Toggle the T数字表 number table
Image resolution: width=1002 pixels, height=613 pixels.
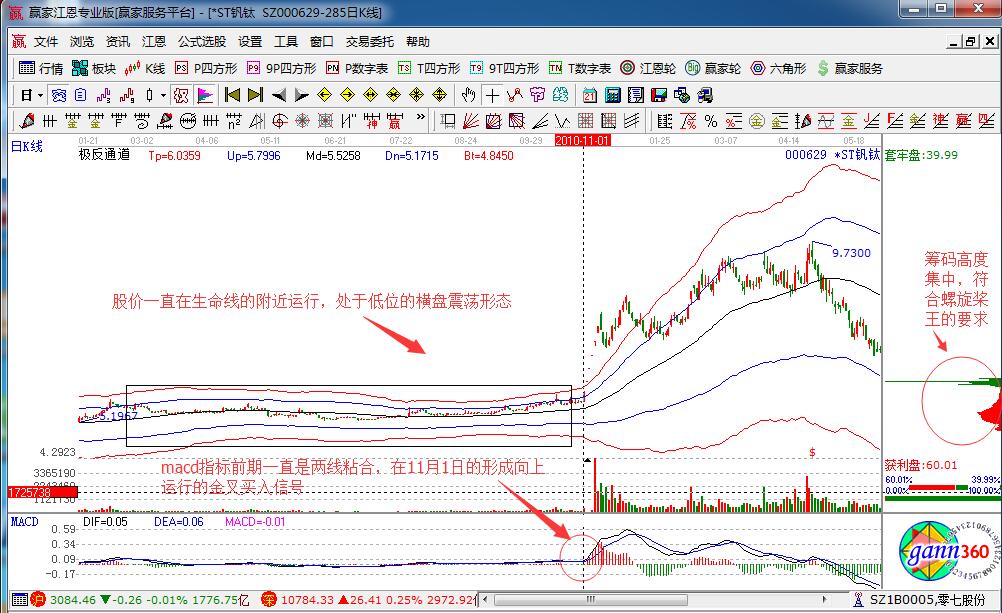pyautogui.click(x=580, y=69)
